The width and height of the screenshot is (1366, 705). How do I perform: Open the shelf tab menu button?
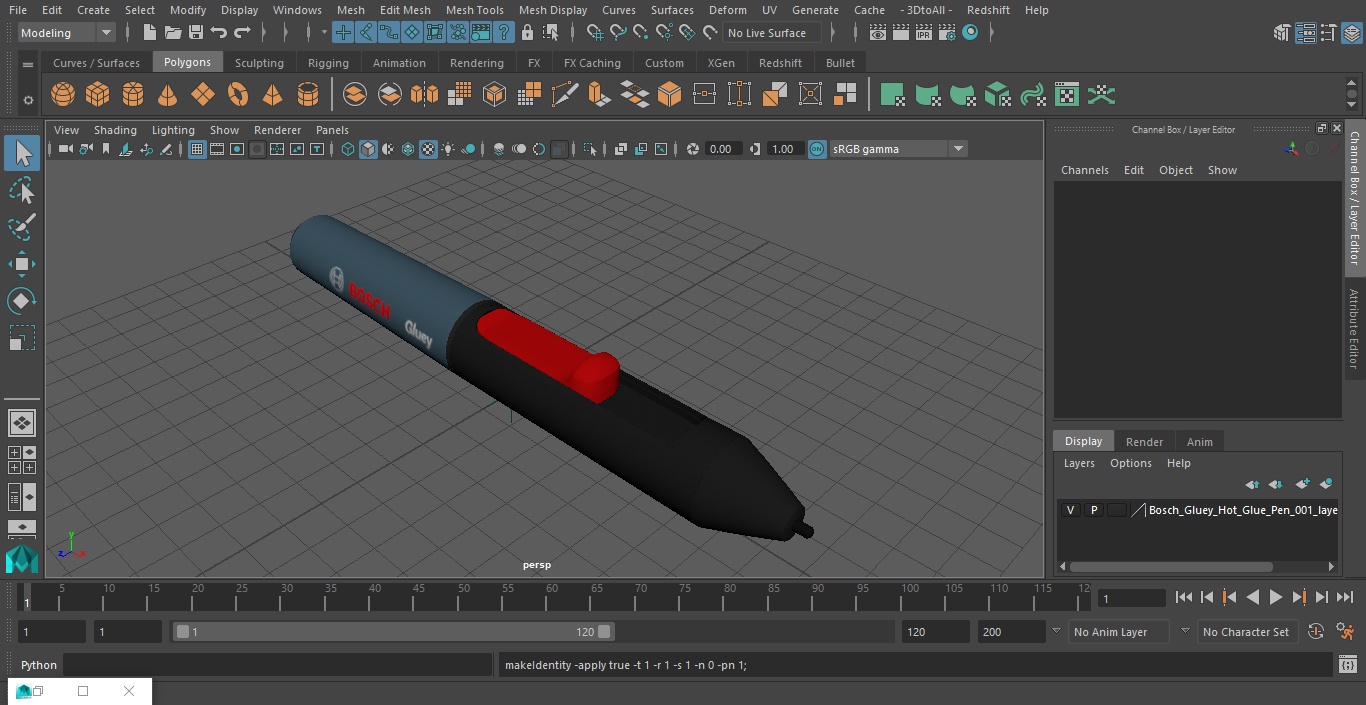pos(28,65)
